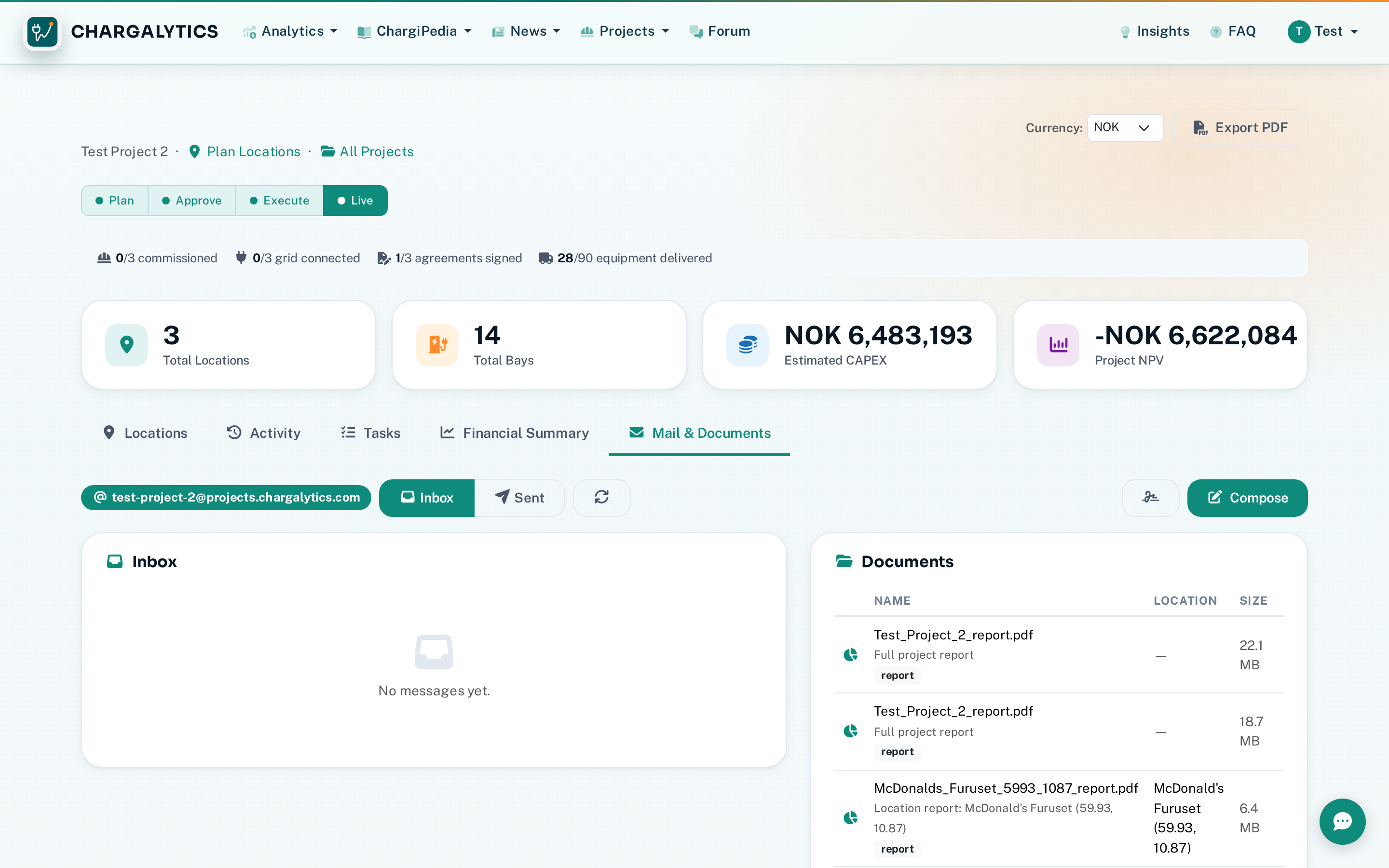Open the Insights link
1389x868 pixels.
pos(1155,31)
